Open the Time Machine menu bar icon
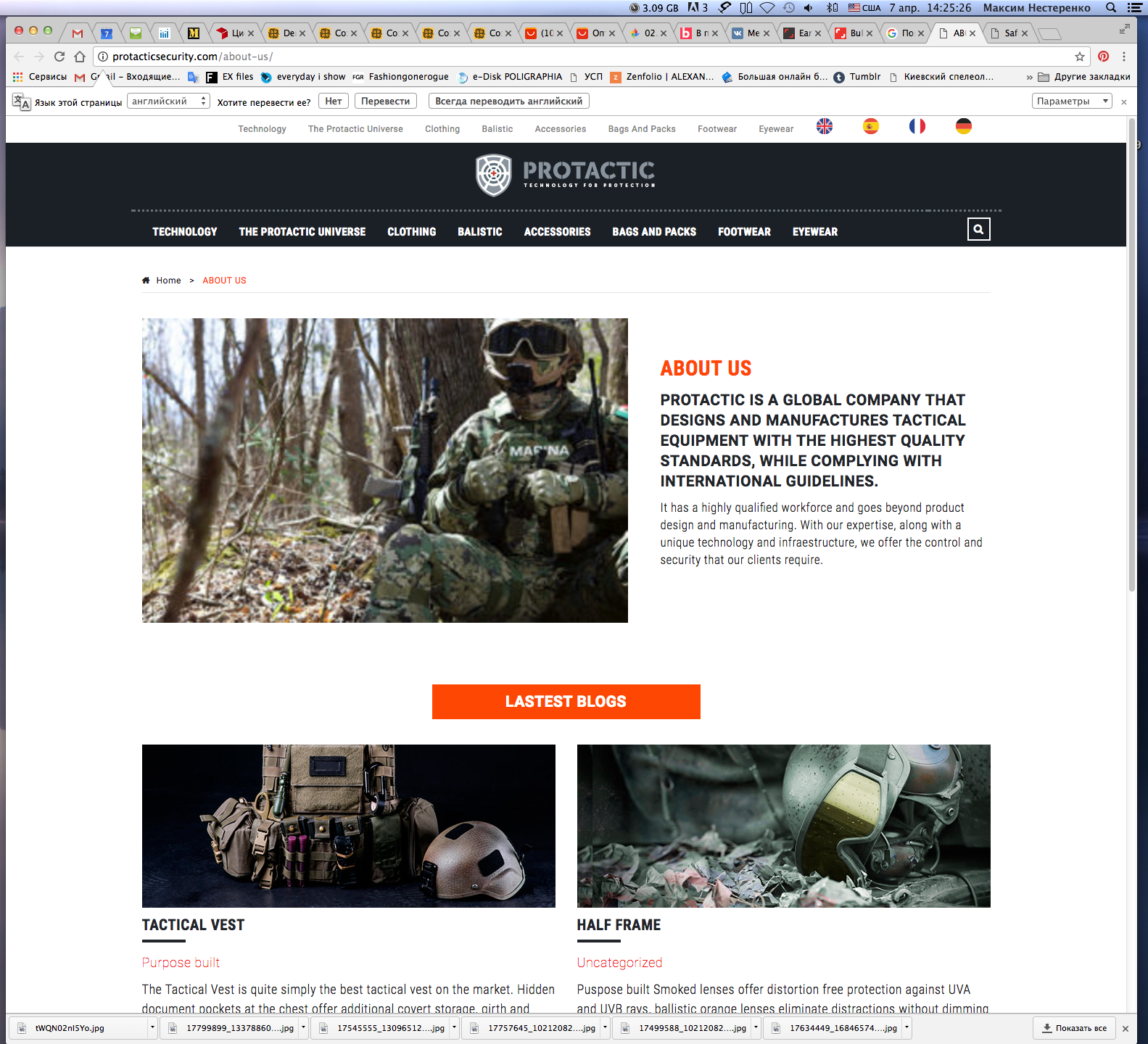 pyautogui.click(x=788, y=7)
